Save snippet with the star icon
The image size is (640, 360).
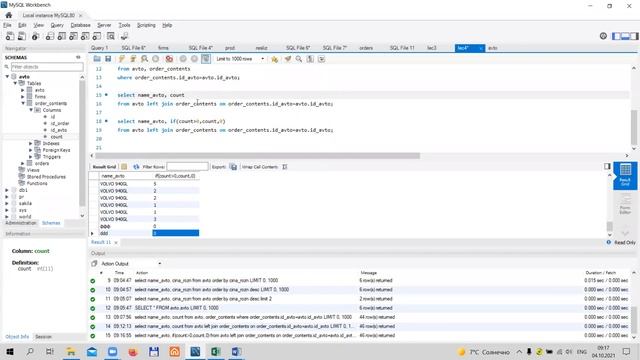tap(274, 59)
